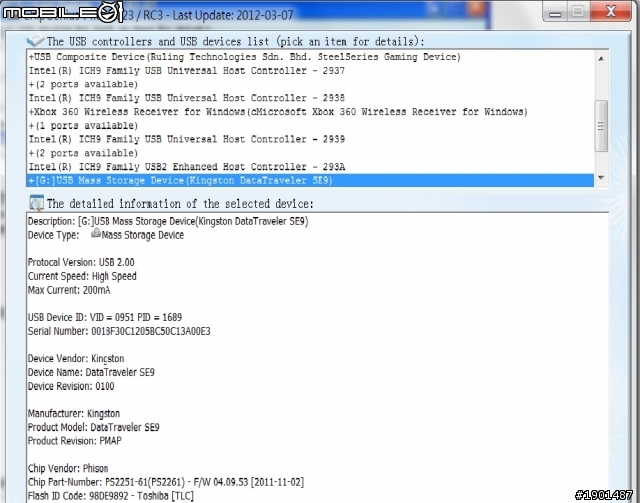The image size is (640, 503).
Task: Click the USB devices list header icon
Action: [x=35, y=41]
